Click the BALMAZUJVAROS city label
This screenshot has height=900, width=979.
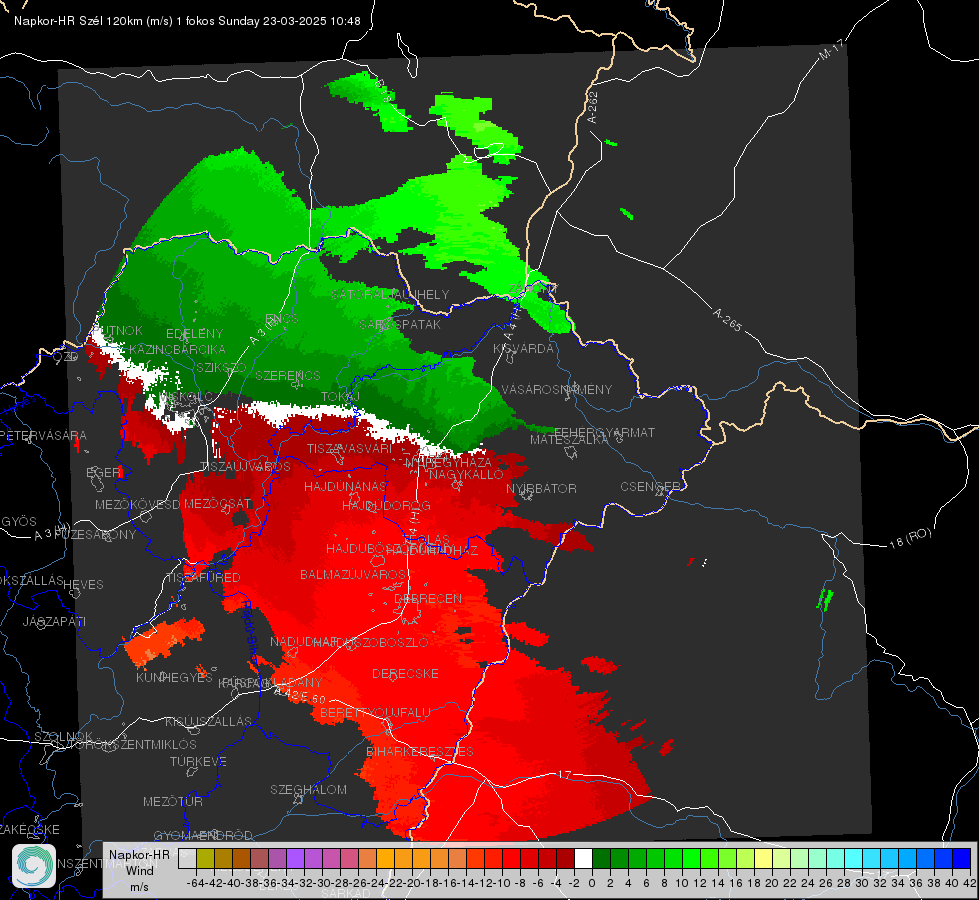pyautogui.click(x=353, y=574)
